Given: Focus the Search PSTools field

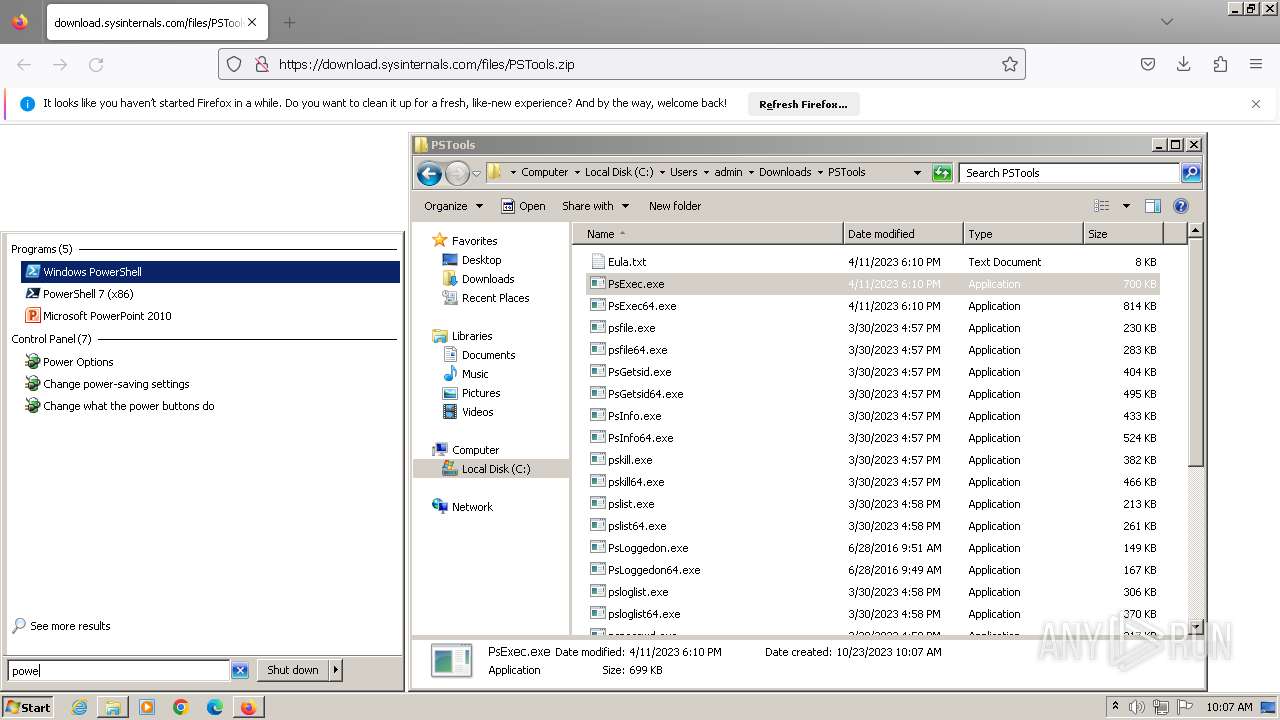Looking at the screenshot, I should tap(1070, 172).
